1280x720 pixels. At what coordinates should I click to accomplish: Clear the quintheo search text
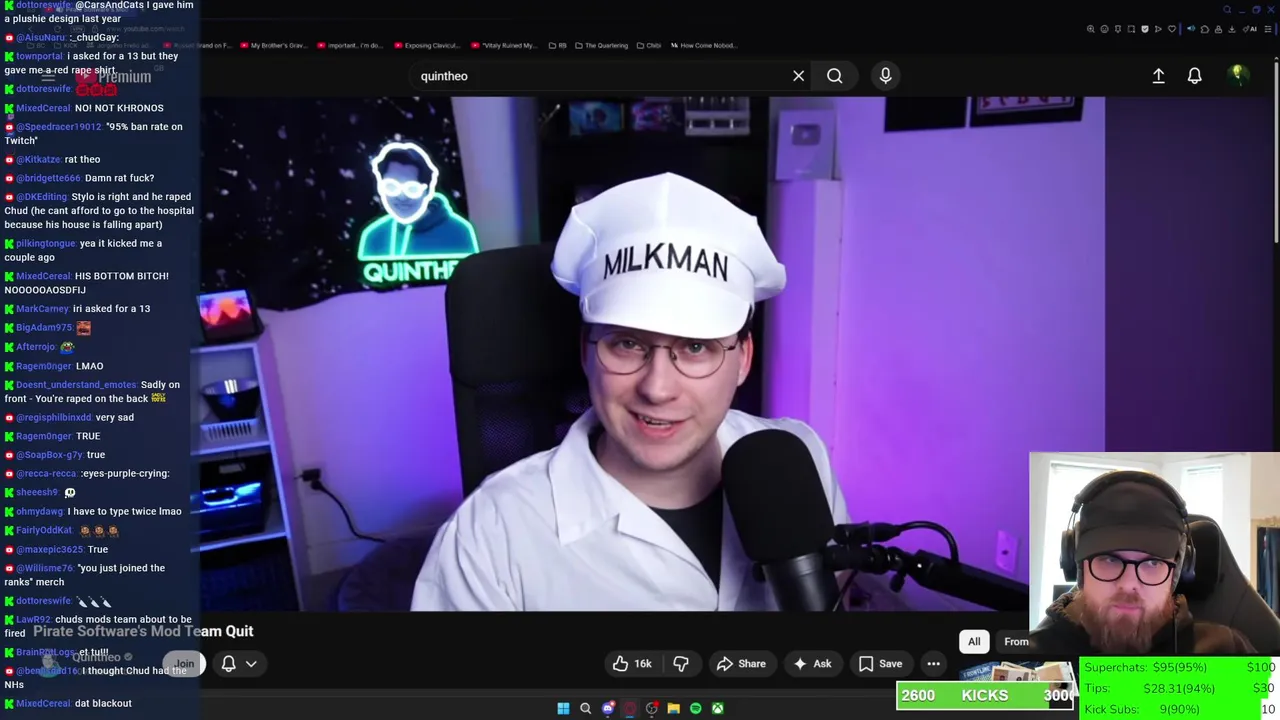point(798,76)
